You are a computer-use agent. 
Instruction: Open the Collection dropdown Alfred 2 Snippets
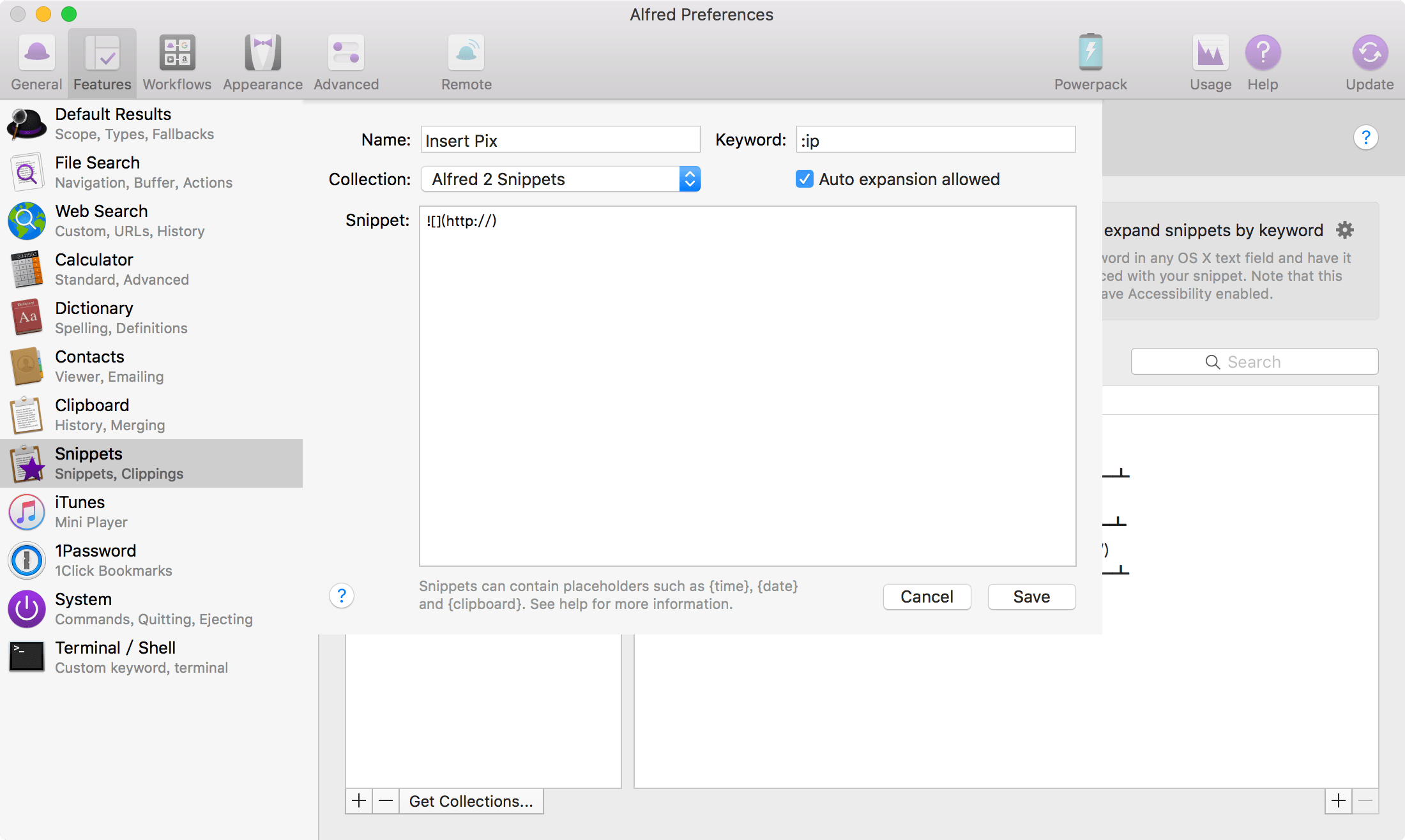point(561,179)
